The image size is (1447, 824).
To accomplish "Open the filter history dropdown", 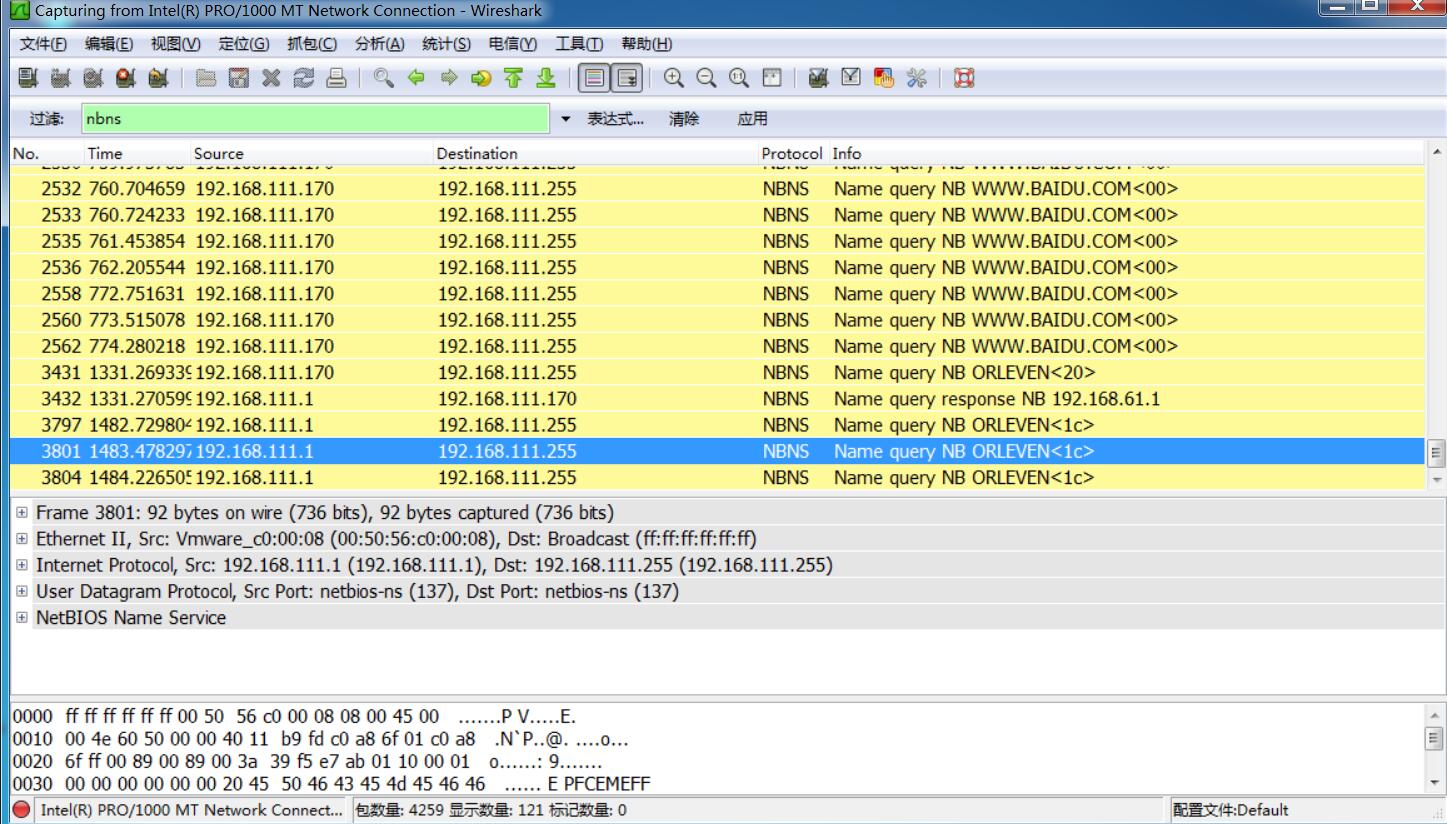I will tap(565, 118).
